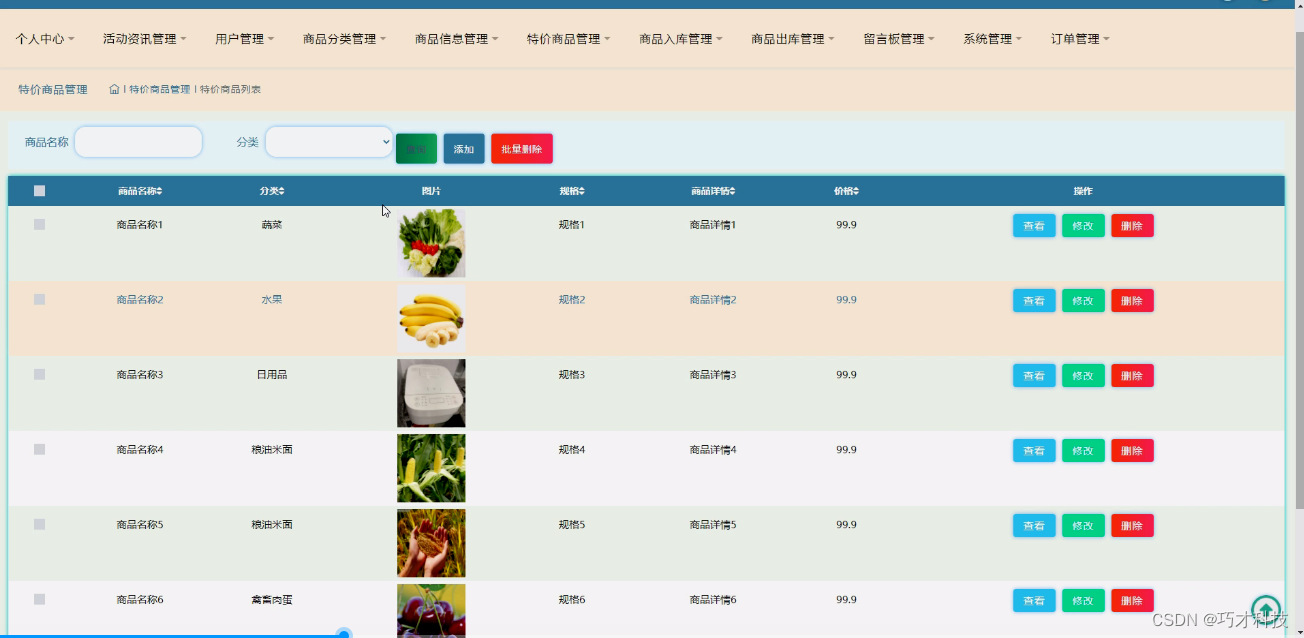Image resolution: width=1304 pixels, height=638 pixels.
Task: Expand the 订单管理 navigation dropdown
Action: point(1079,38)
